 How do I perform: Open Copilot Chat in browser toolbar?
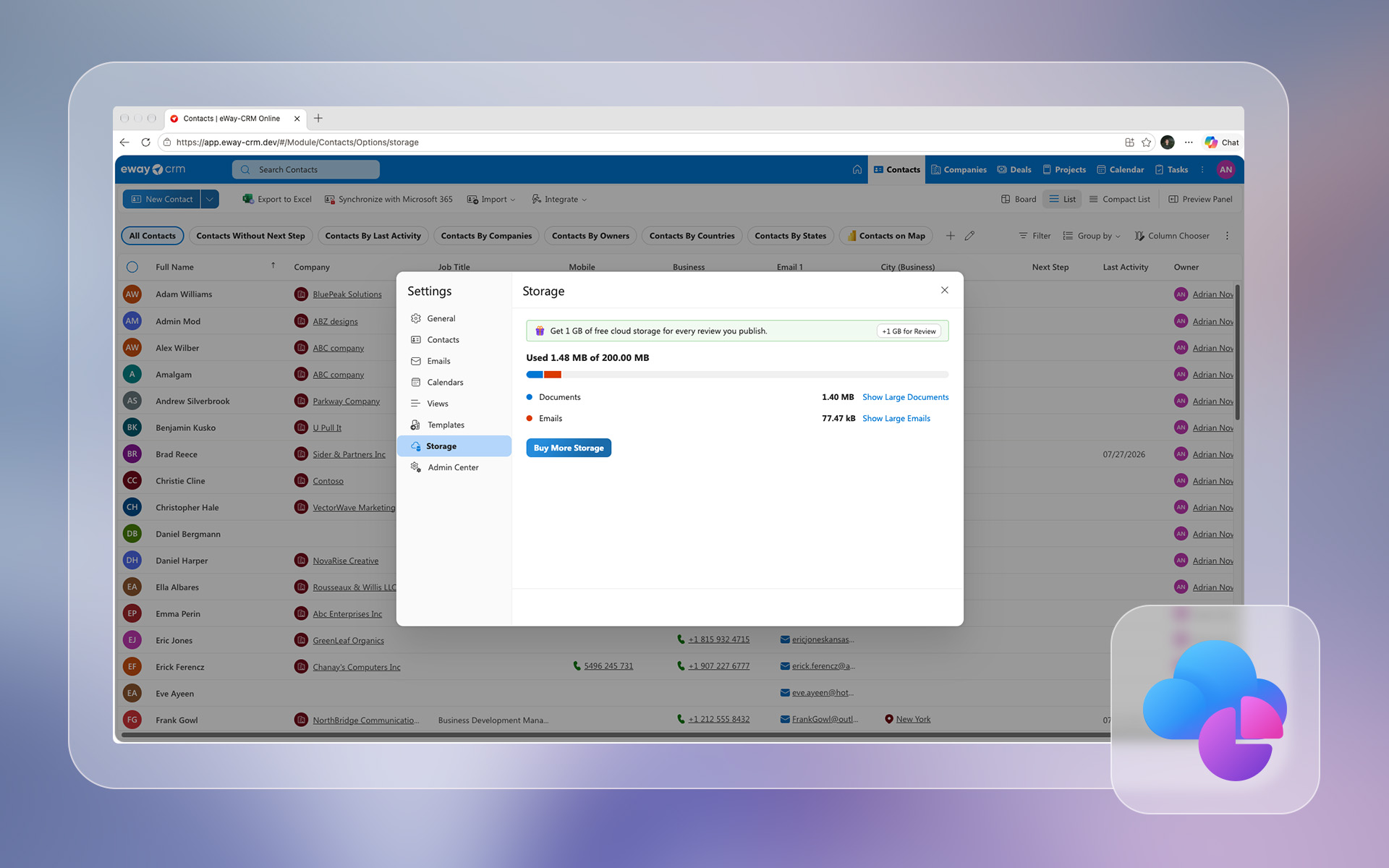point(1222,142)
